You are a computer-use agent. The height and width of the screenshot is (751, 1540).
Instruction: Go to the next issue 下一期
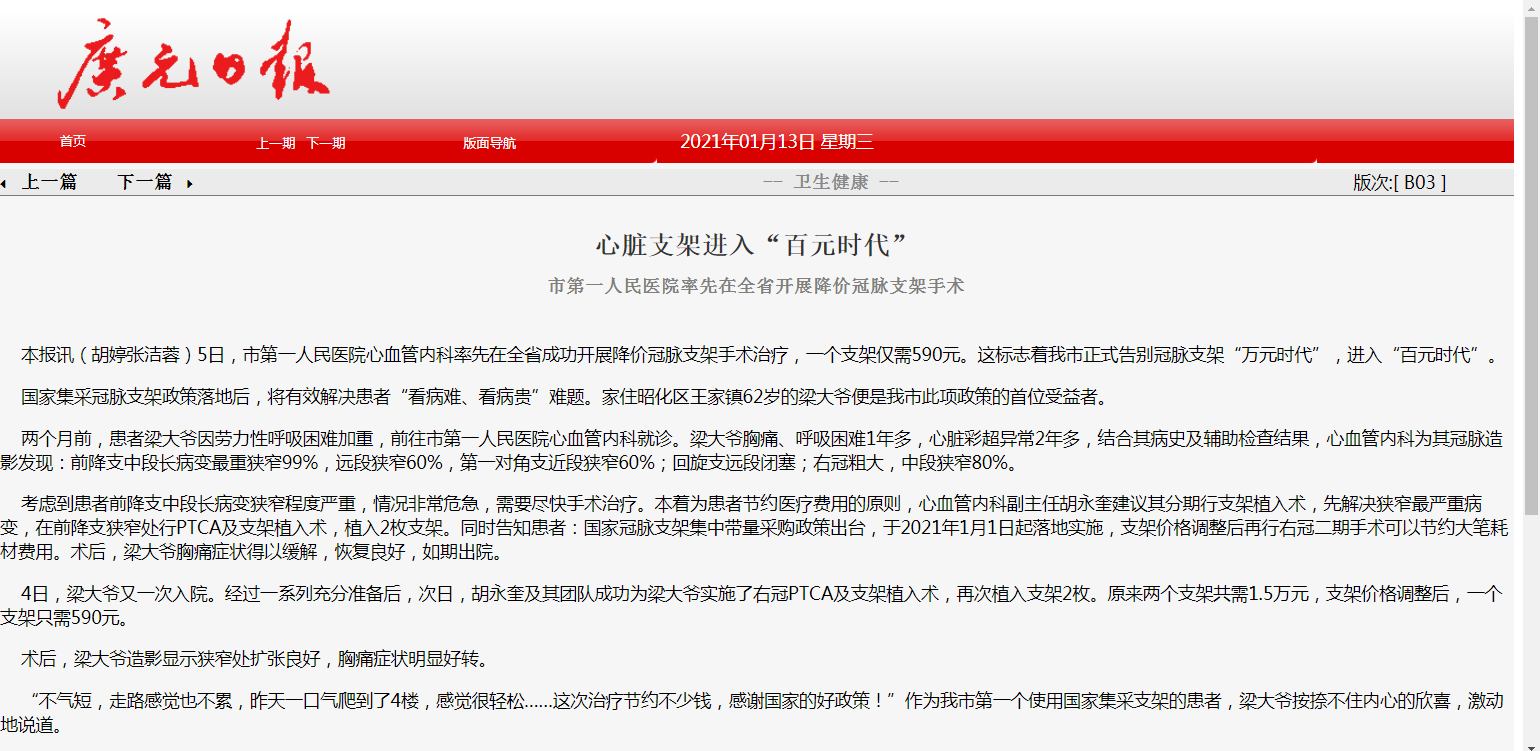coord(325,143)
